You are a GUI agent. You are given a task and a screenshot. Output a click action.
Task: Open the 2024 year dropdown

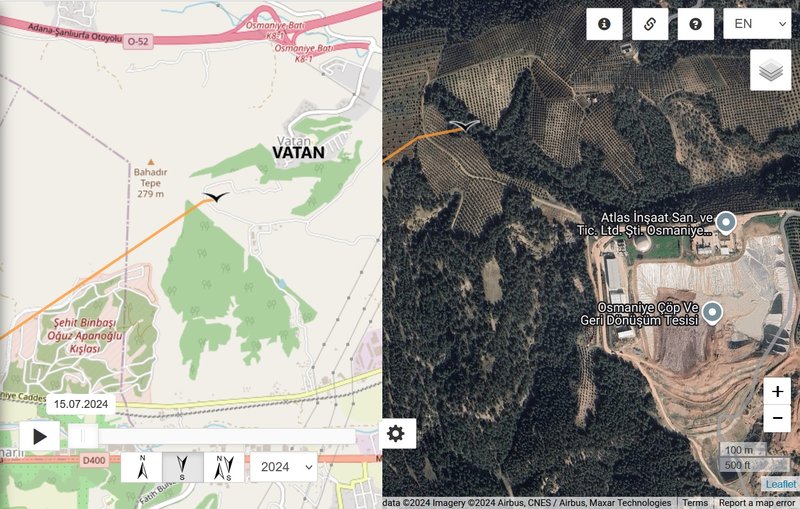pos(284,467)
